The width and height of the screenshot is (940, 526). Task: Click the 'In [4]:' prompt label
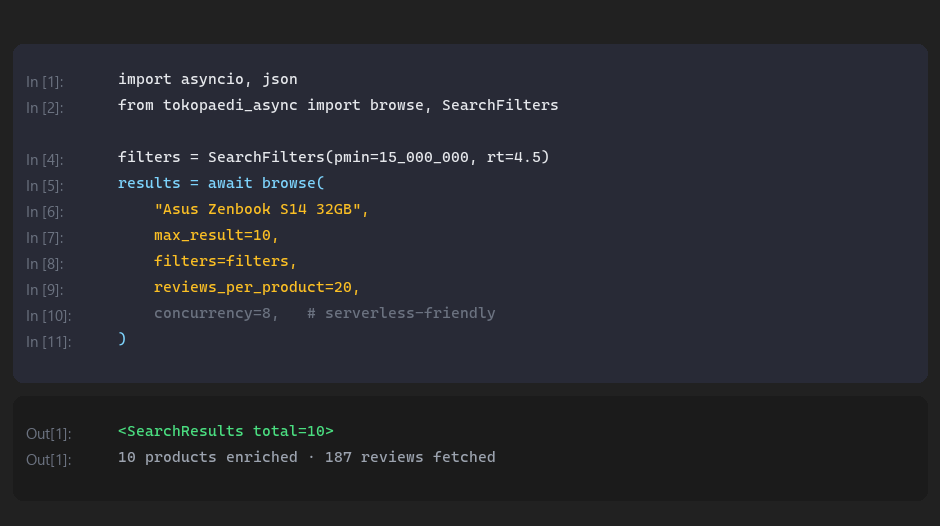click(44, 160)
